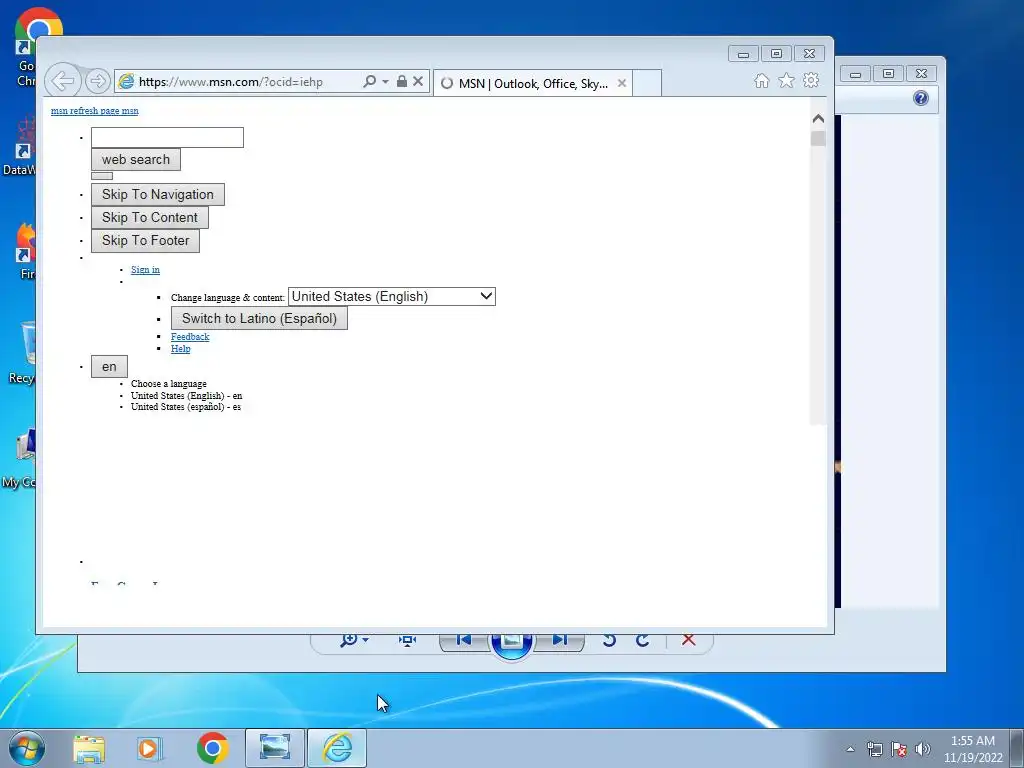1024x768 pixels.
Task: Select United States (English) - en text
Action: 186,396
